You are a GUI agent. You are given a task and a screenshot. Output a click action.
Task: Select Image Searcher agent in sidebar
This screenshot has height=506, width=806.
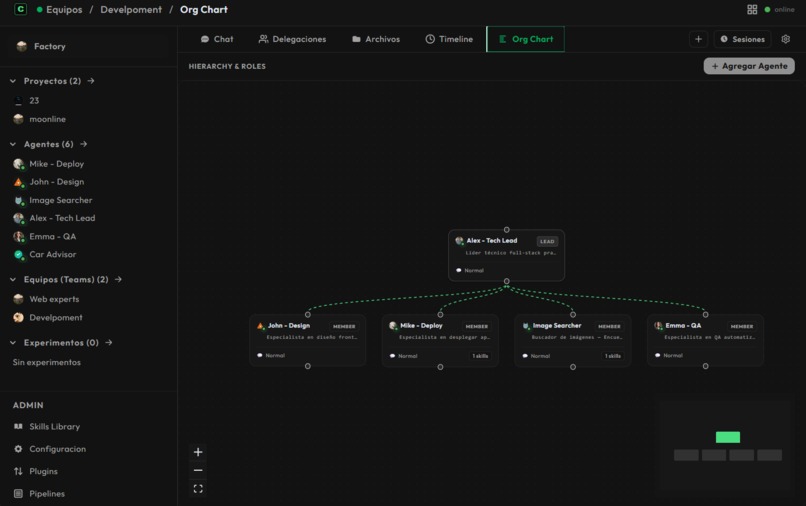coord(61,200)
